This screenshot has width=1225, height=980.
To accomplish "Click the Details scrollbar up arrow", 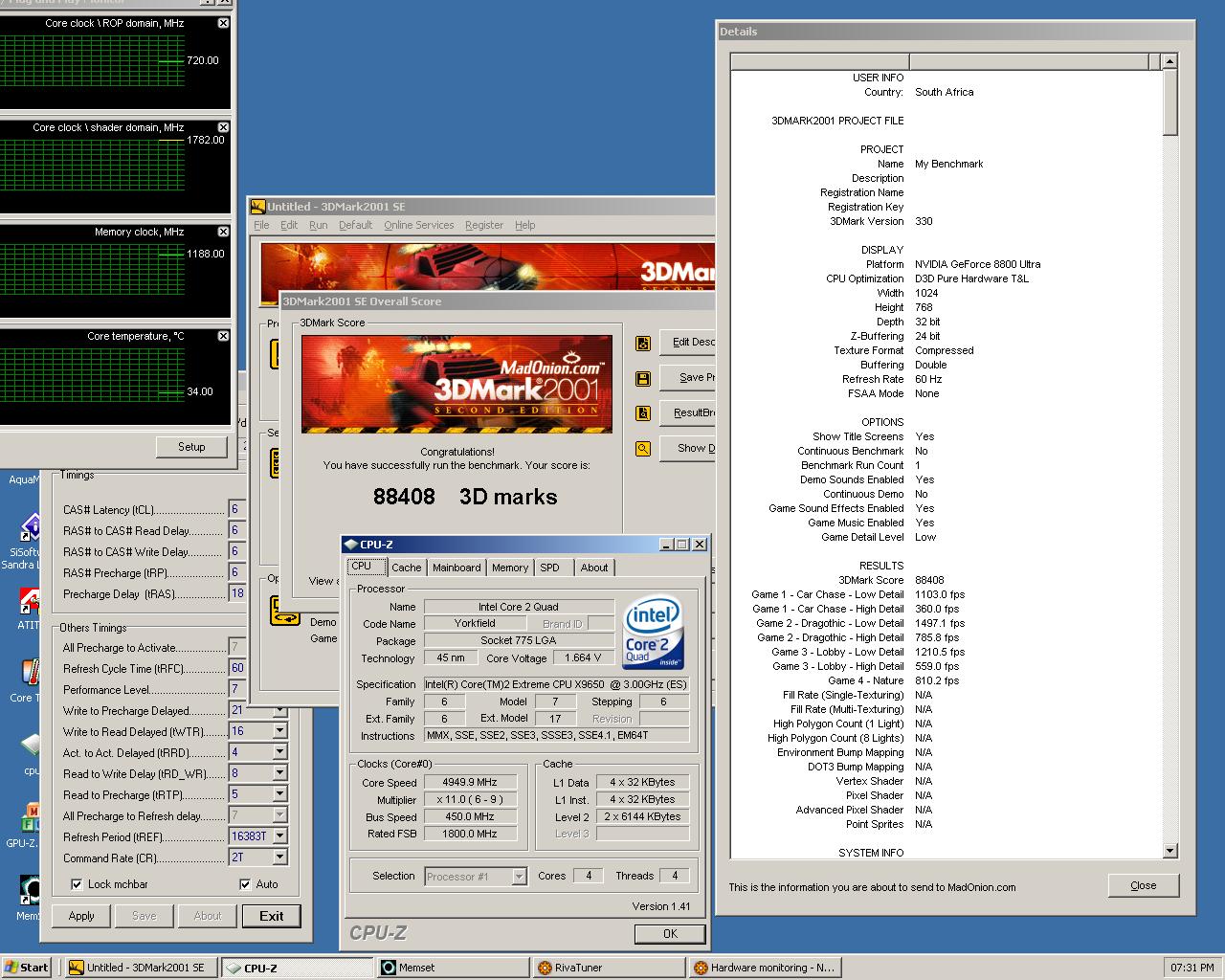I will tap(1169, 61).
